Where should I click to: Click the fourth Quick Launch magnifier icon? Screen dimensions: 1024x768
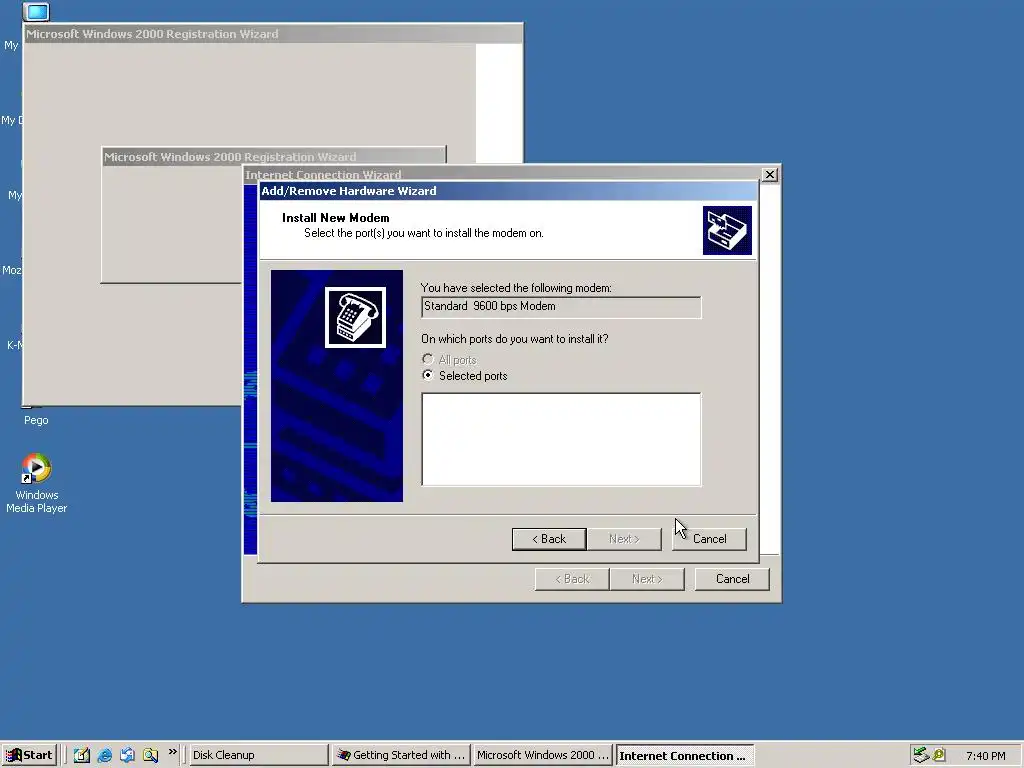(150, 755)
